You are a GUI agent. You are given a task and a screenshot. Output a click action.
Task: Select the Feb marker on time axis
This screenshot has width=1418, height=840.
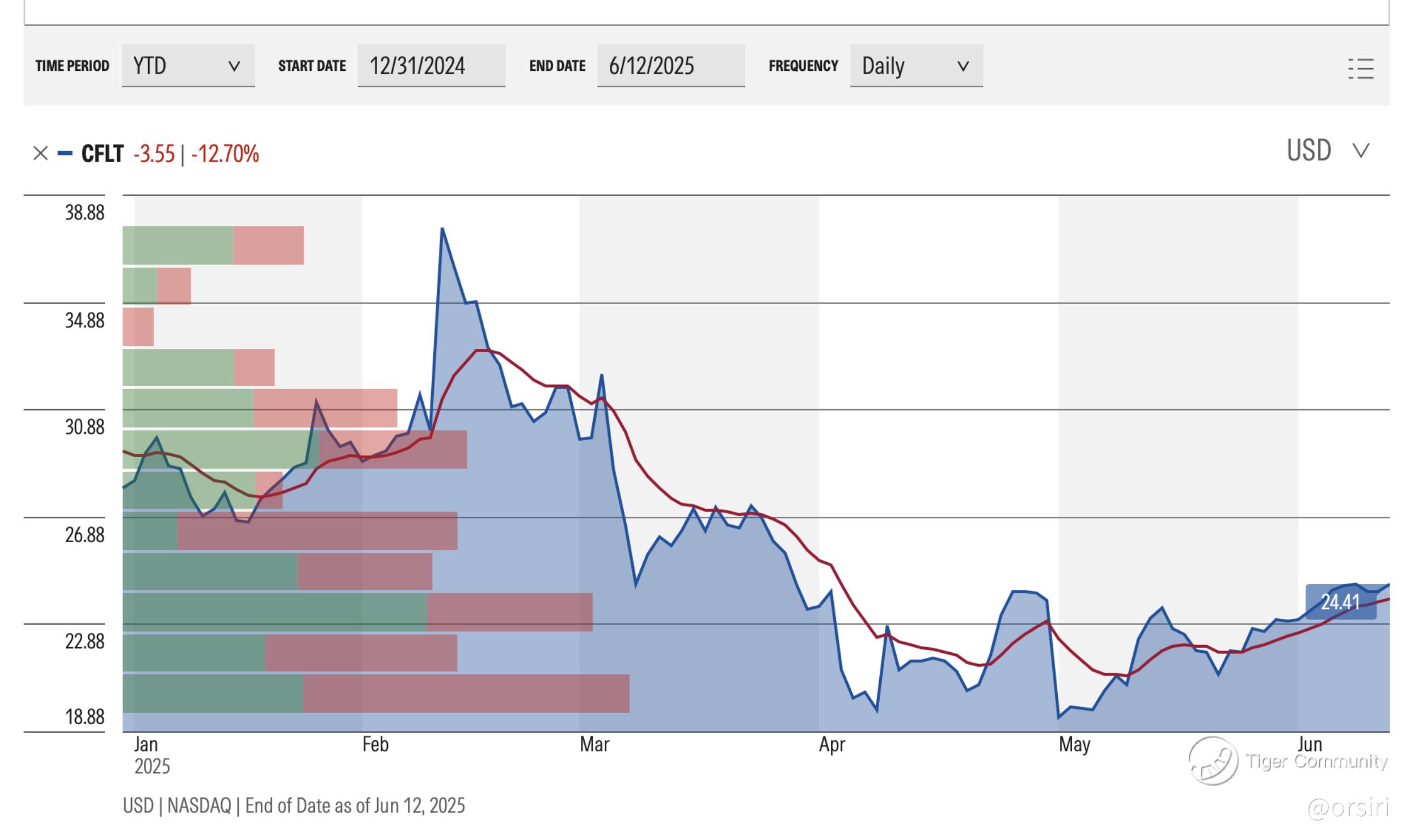coord(375,744)
